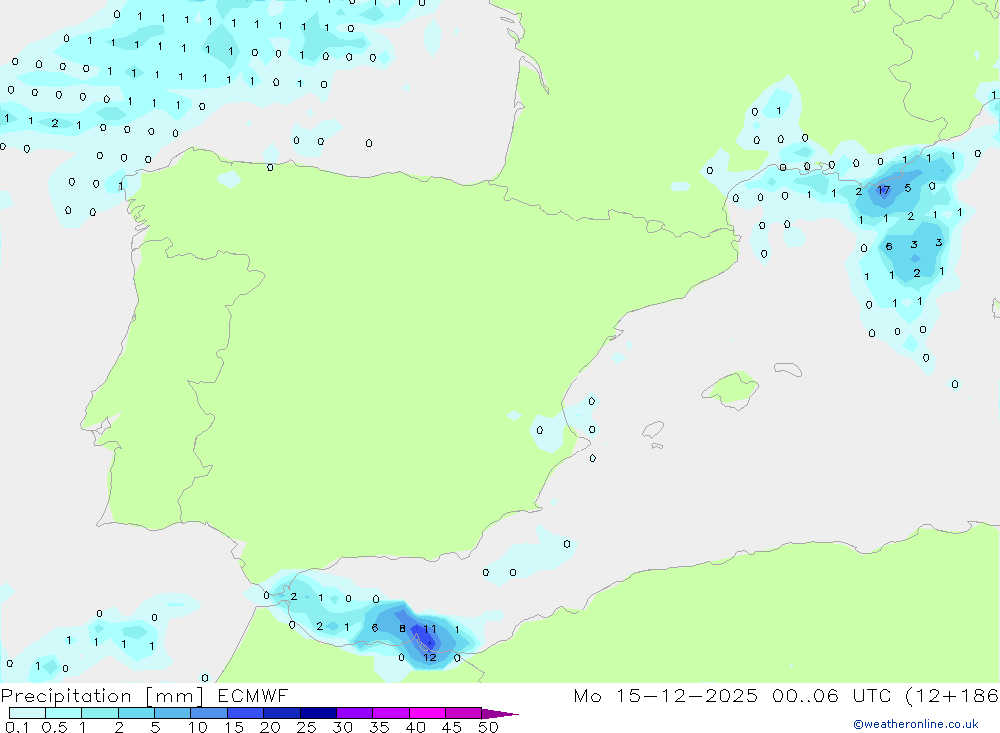1000x733 pixels.
Task: Select the 5–10 mm blue legend swatch
Action: coord(172,713)
